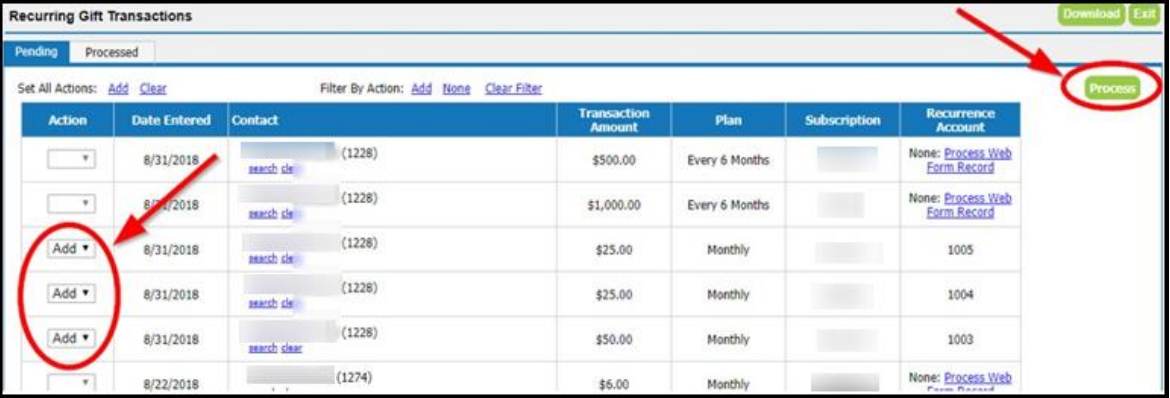Viewport: 1170px width, 398px height.
Task: Click the Transaction Amount column header
Action: point(614,120)
